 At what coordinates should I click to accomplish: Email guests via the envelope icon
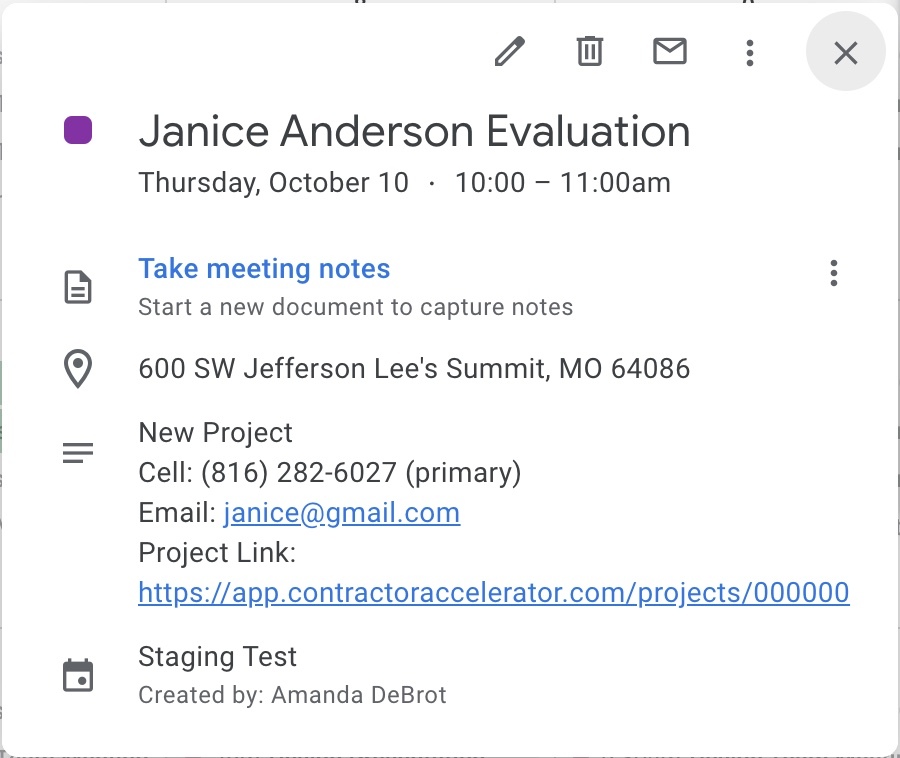point(670,51)
